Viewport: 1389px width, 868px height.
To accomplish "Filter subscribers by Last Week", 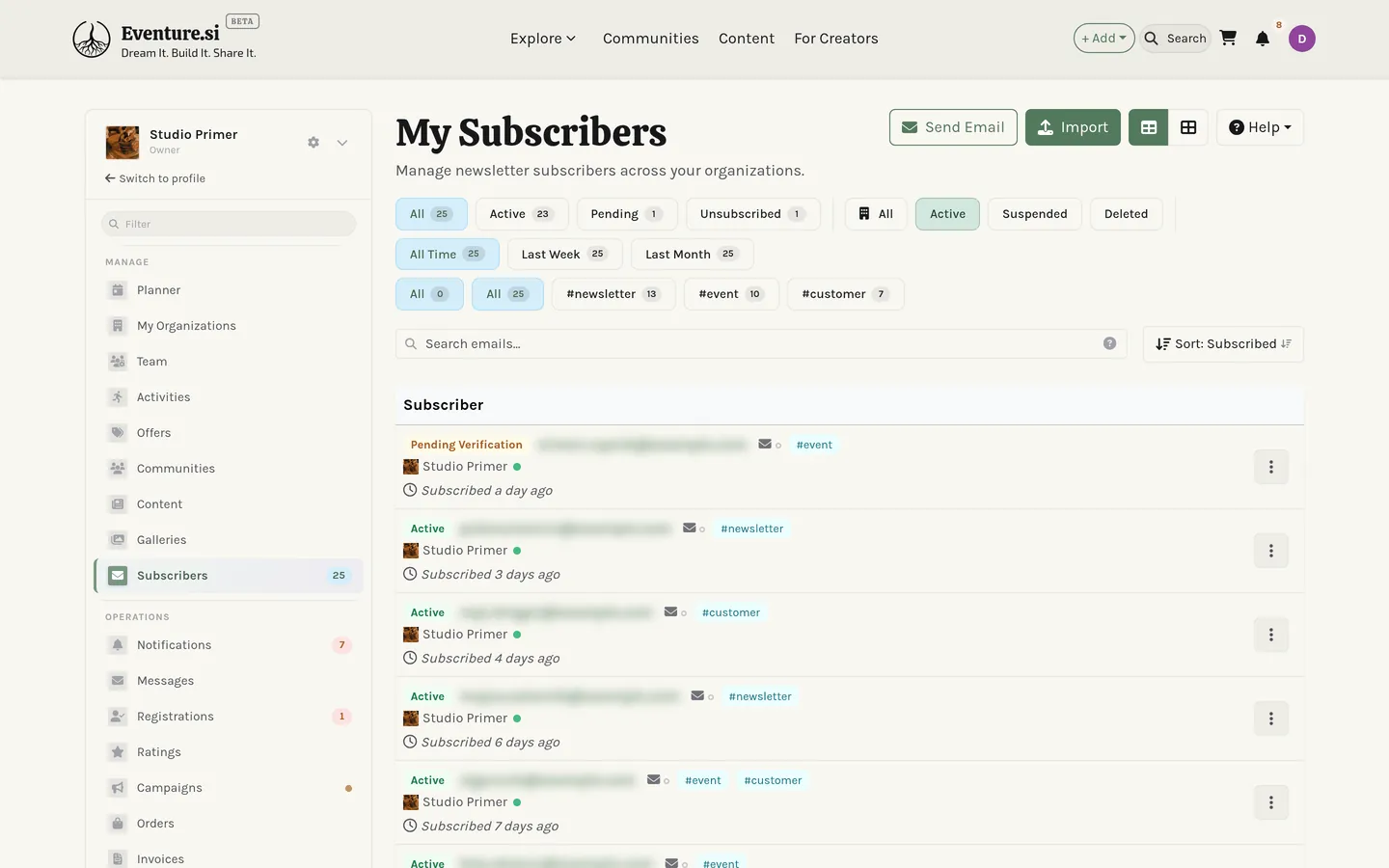I will click(x=565, y=255).
